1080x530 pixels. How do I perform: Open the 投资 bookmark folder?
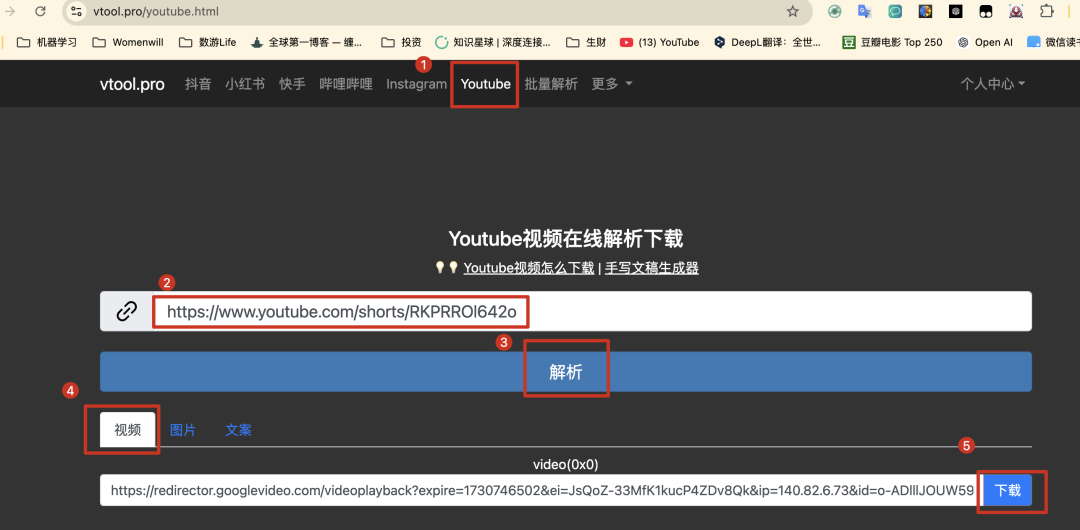tap(401, 42)
